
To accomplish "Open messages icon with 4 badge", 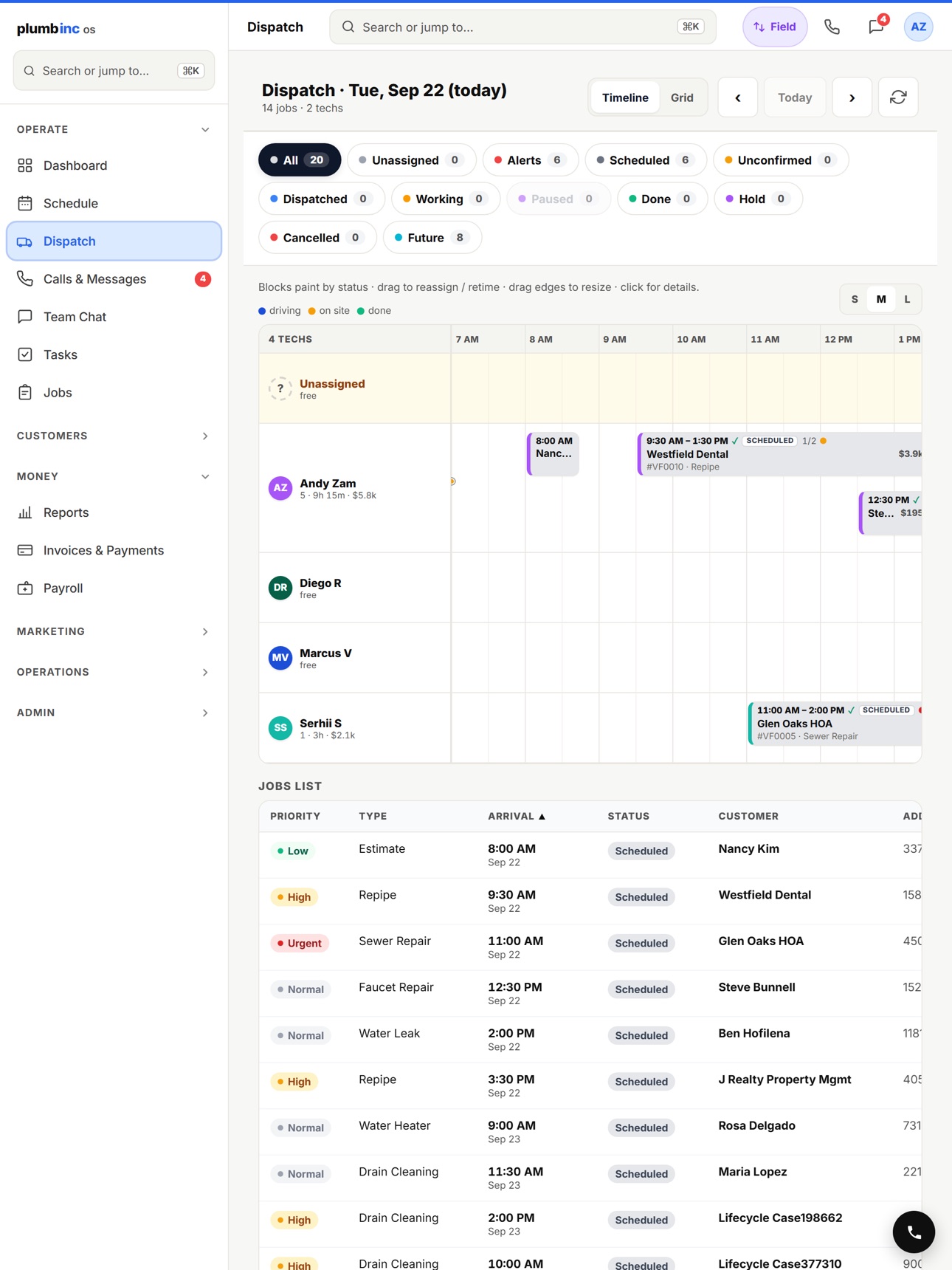I will click(x=876, y=27).
